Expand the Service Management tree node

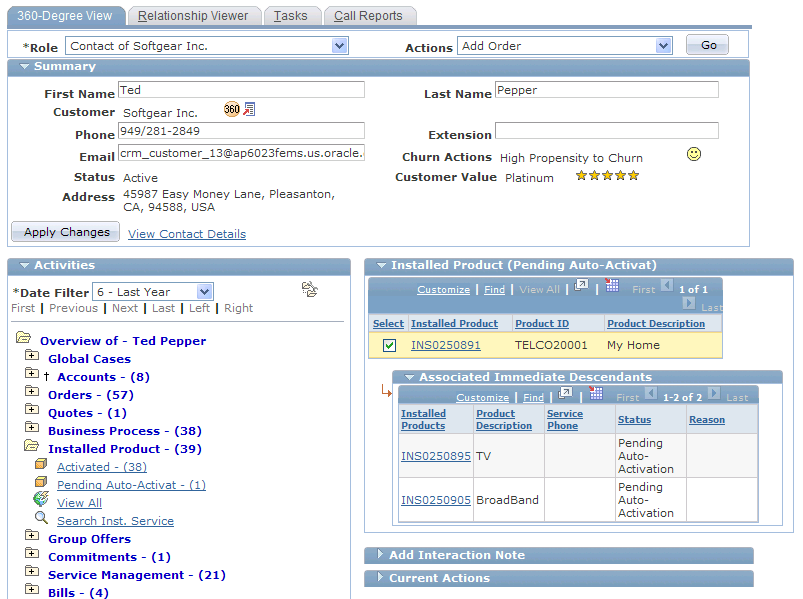[32, 571]
